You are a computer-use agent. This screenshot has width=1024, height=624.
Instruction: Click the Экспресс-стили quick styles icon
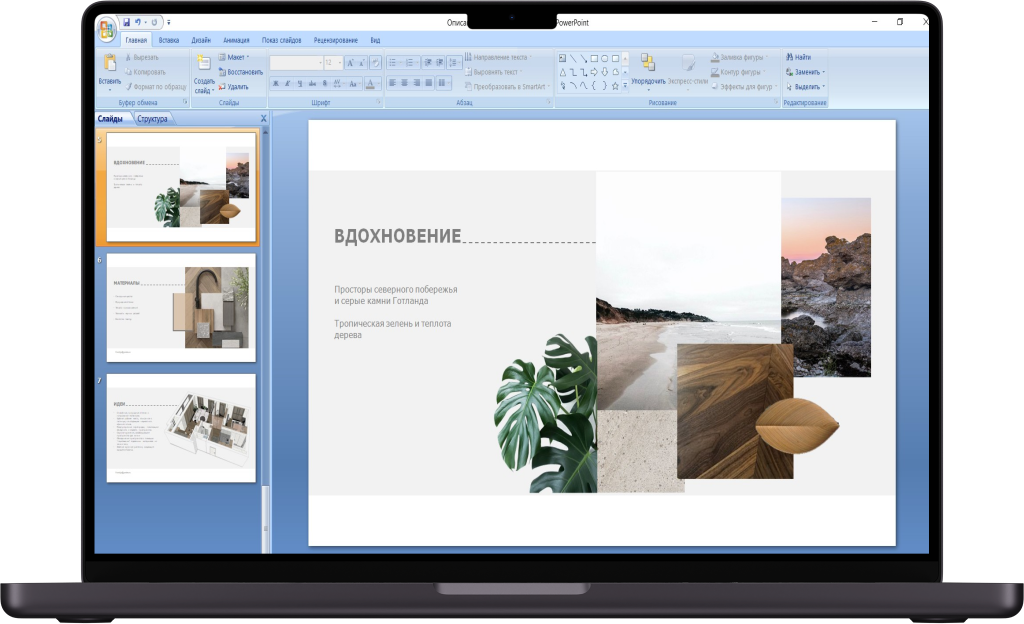coord(688,63)
